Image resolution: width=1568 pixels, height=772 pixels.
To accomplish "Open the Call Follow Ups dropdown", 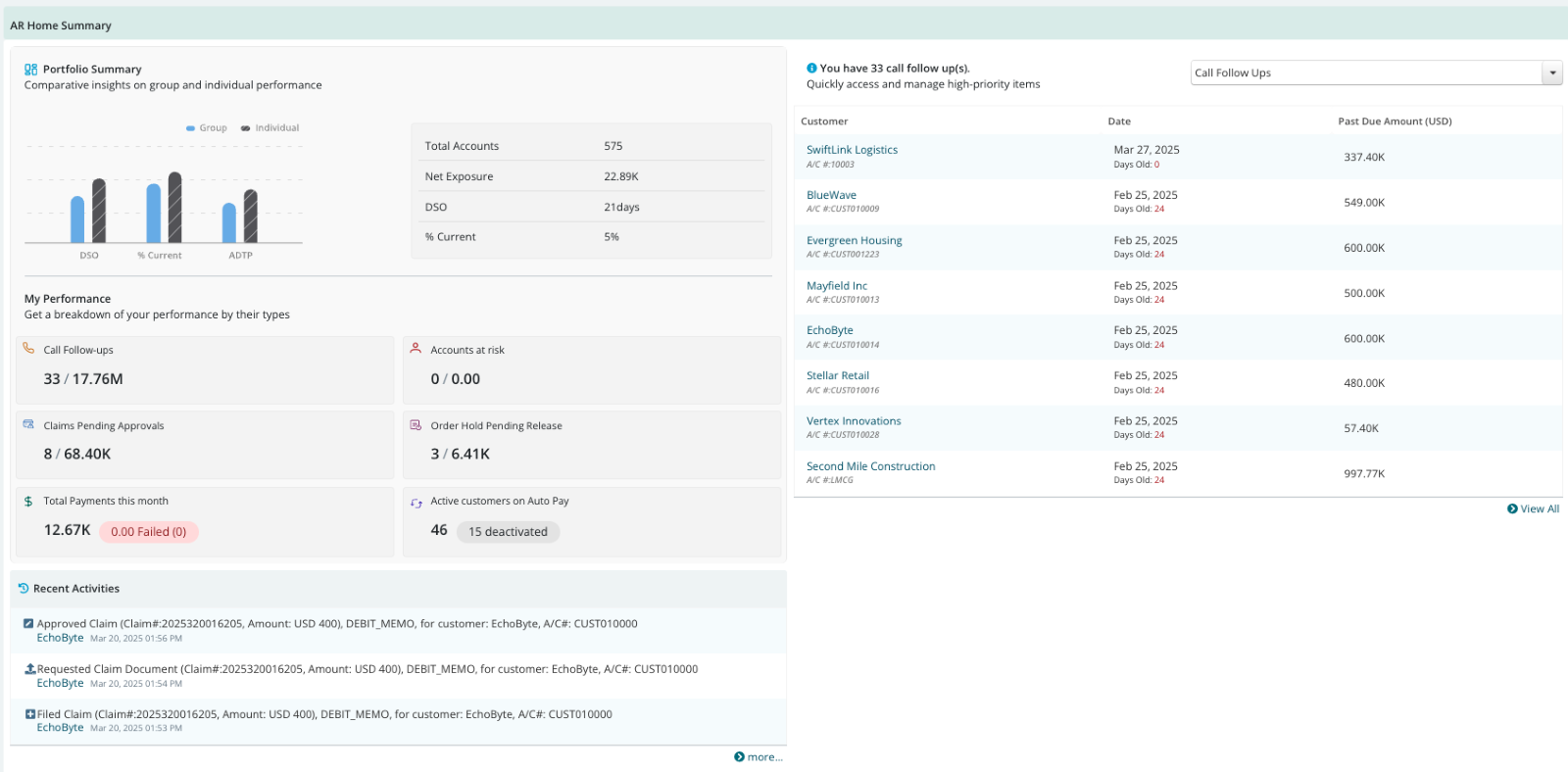I will (1376, 72).
